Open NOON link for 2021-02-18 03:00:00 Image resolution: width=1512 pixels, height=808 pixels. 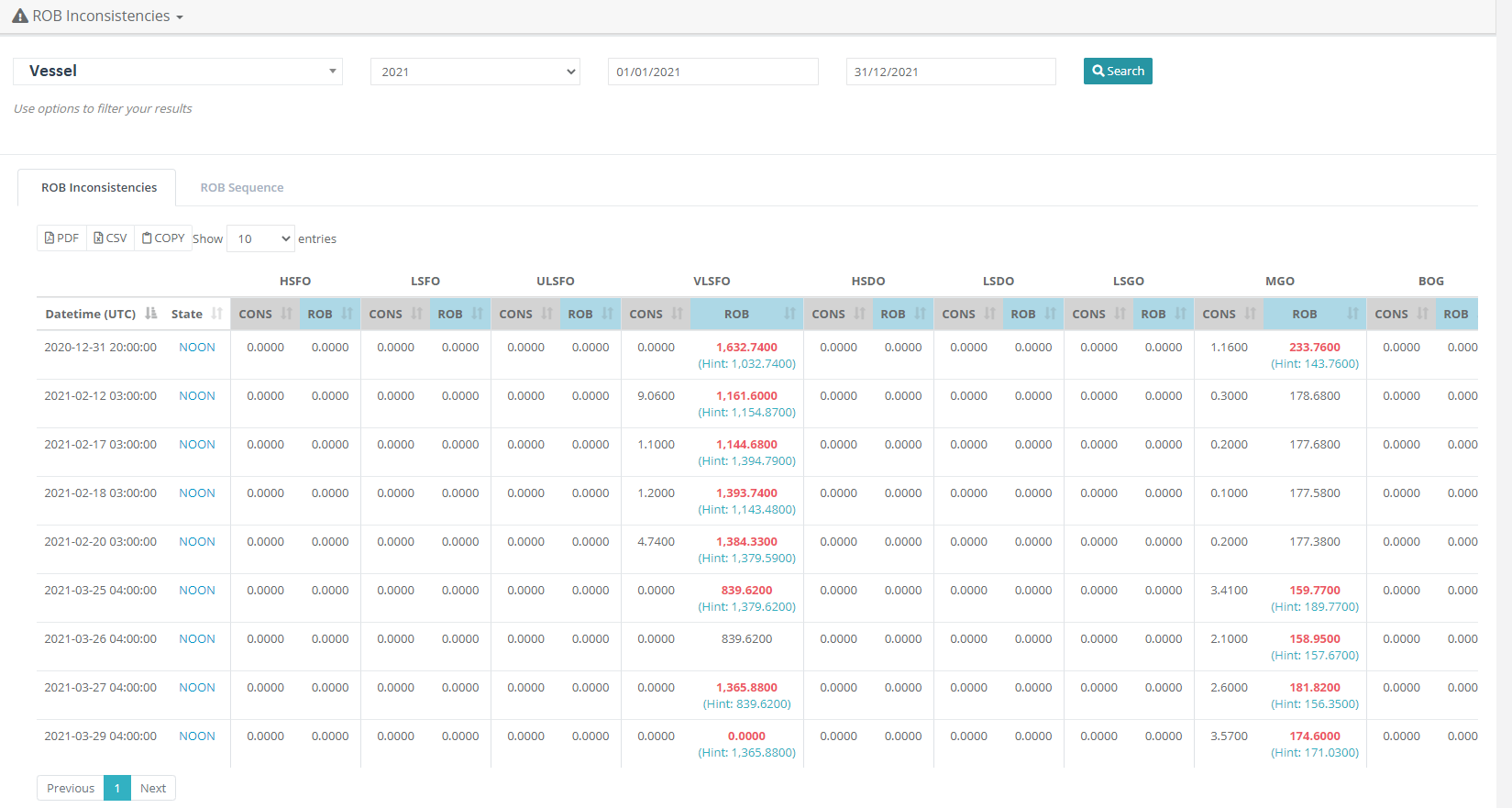click(x=197, y=493)
